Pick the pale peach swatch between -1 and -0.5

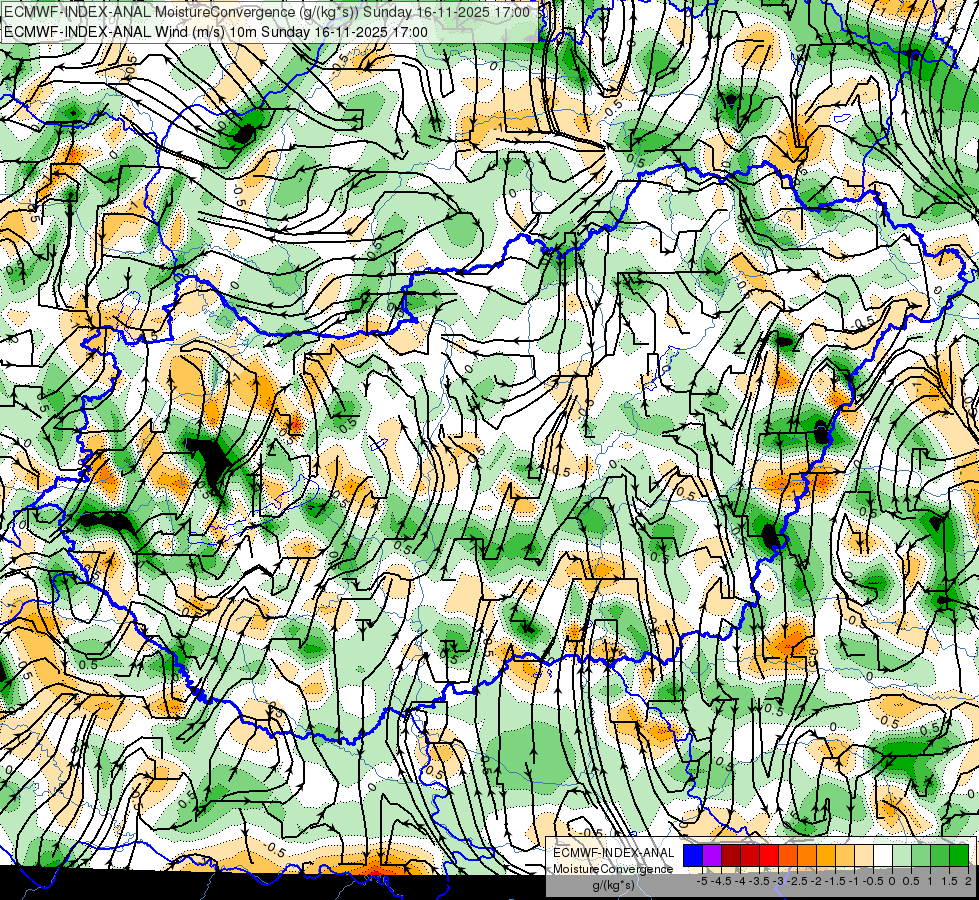click(x=863, y=856)
